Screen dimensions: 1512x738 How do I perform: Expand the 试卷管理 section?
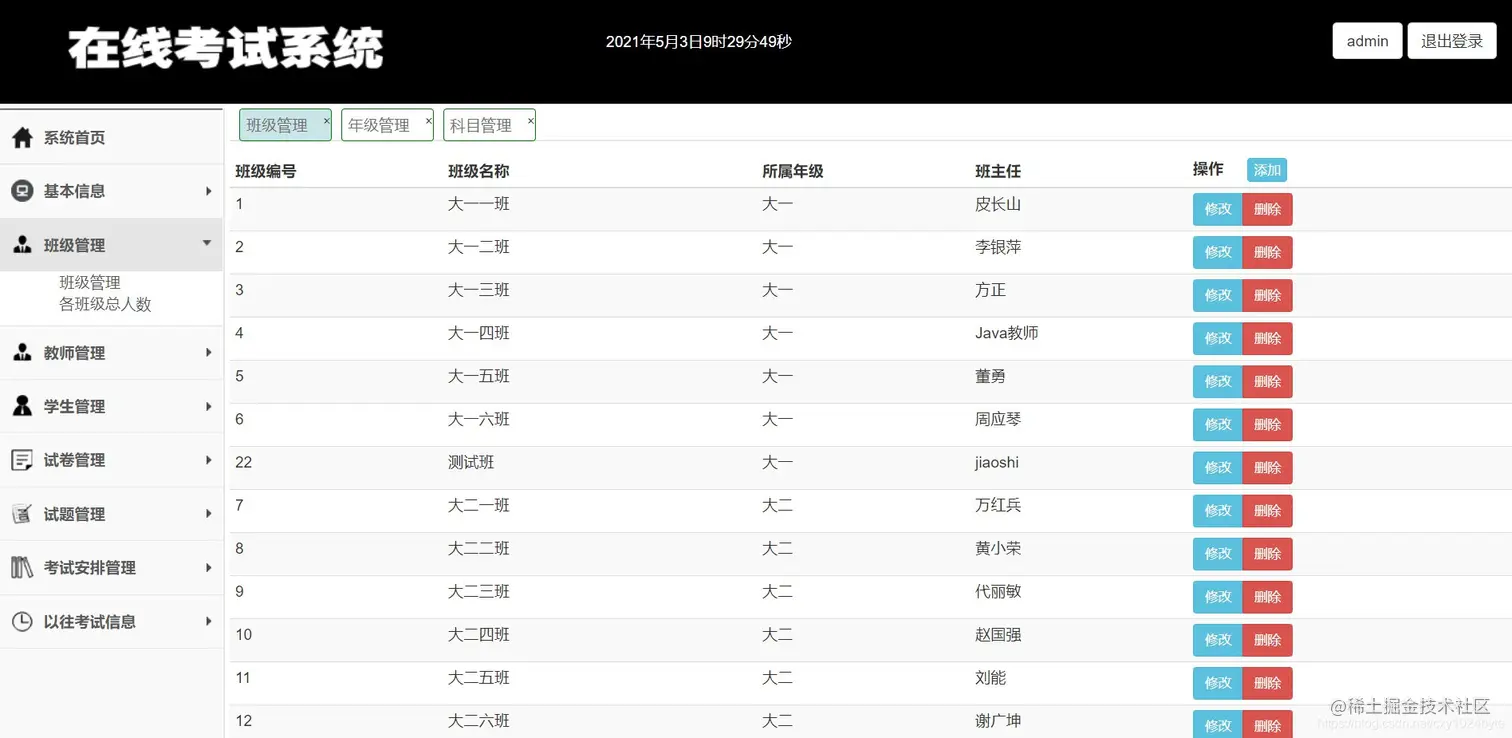tap(208, 459)
